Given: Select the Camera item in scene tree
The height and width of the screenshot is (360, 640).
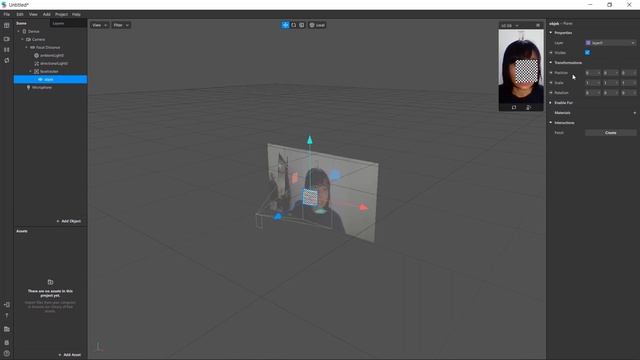Looking at the screenshot, I should (x=38, y=40).
